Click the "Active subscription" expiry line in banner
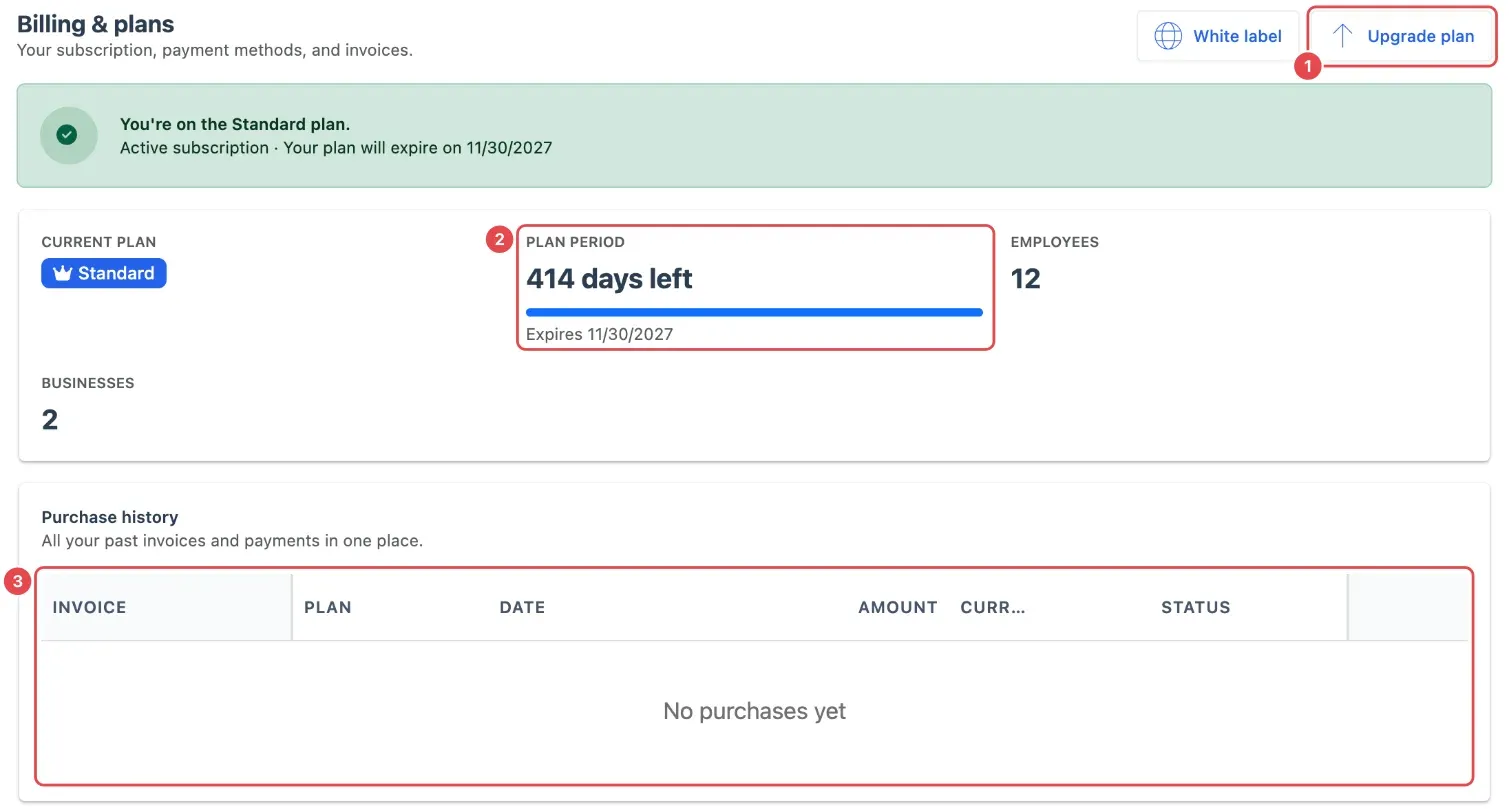The height and width of the screenshot is (812, 1509). (x=336, y=148)
